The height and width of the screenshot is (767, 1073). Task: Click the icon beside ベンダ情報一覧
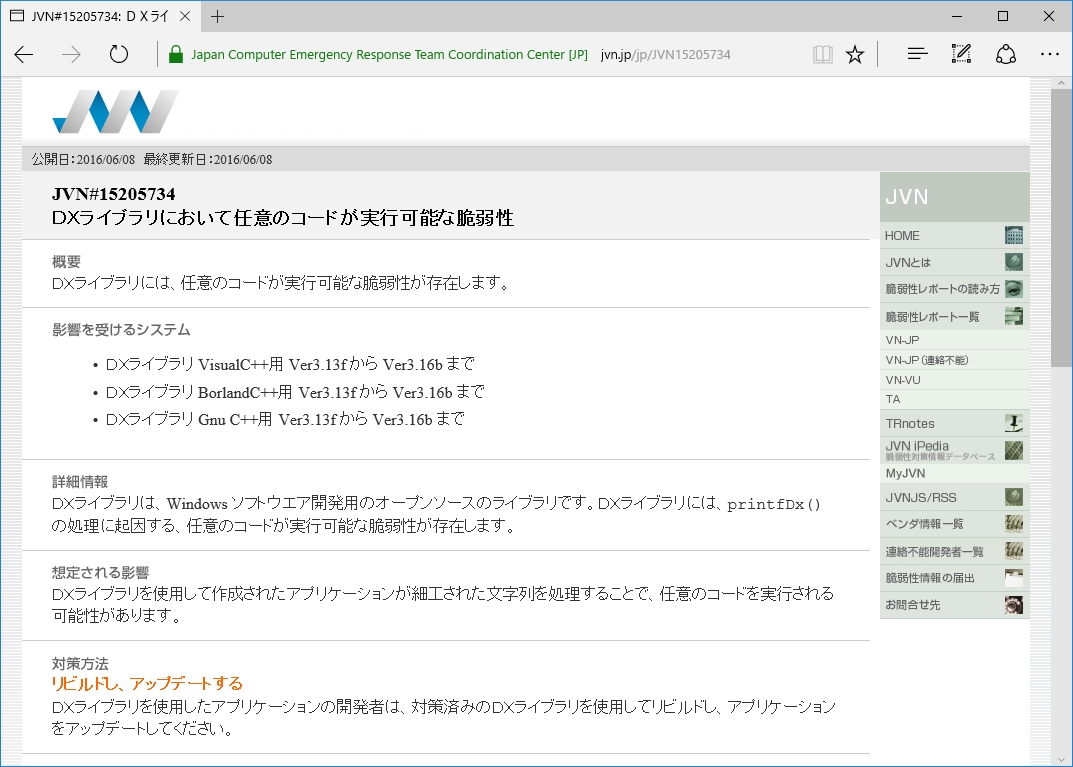tap(1013, 524)
